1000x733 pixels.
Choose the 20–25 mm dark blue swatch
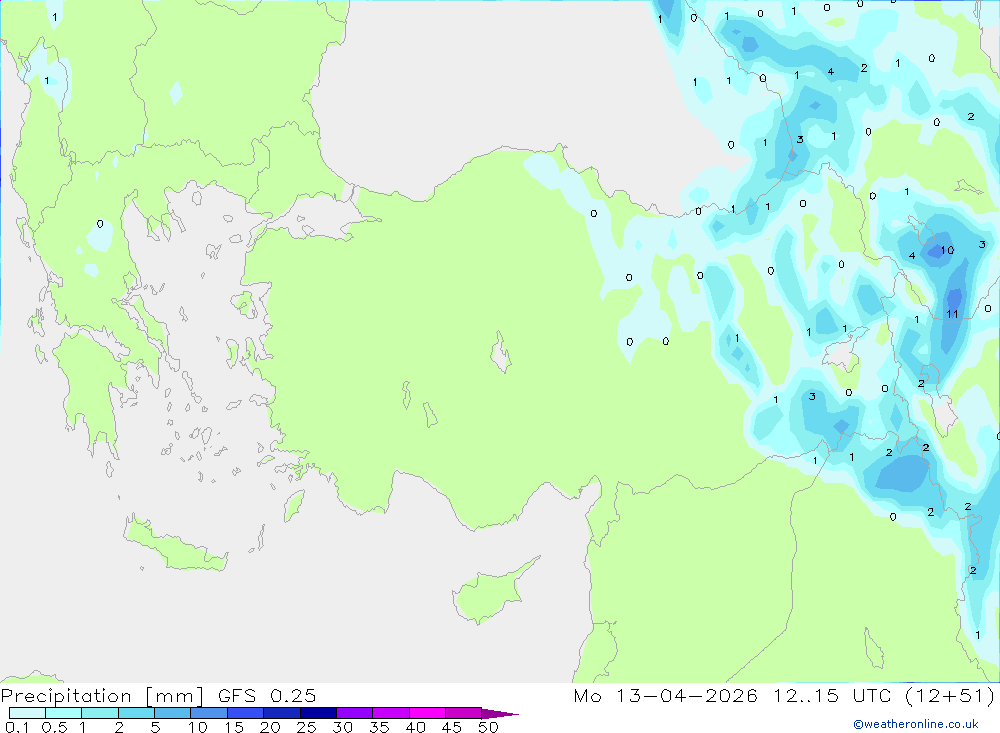(x=281, y=713)
